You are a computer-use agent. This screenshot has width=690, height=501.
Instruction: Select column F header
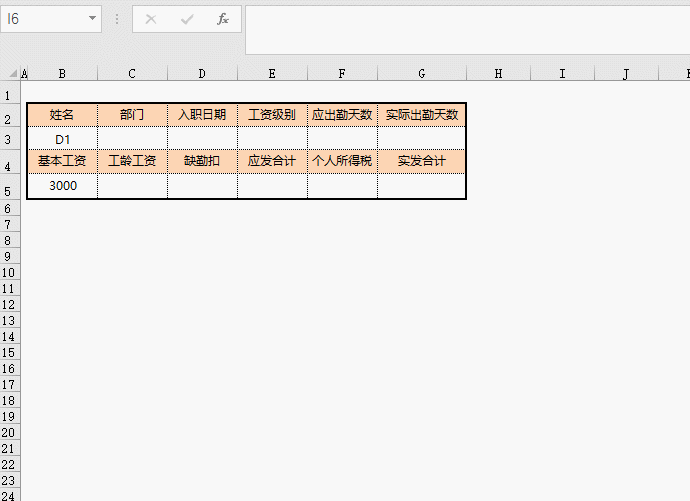pyautogui.click(x=342, y=73)
